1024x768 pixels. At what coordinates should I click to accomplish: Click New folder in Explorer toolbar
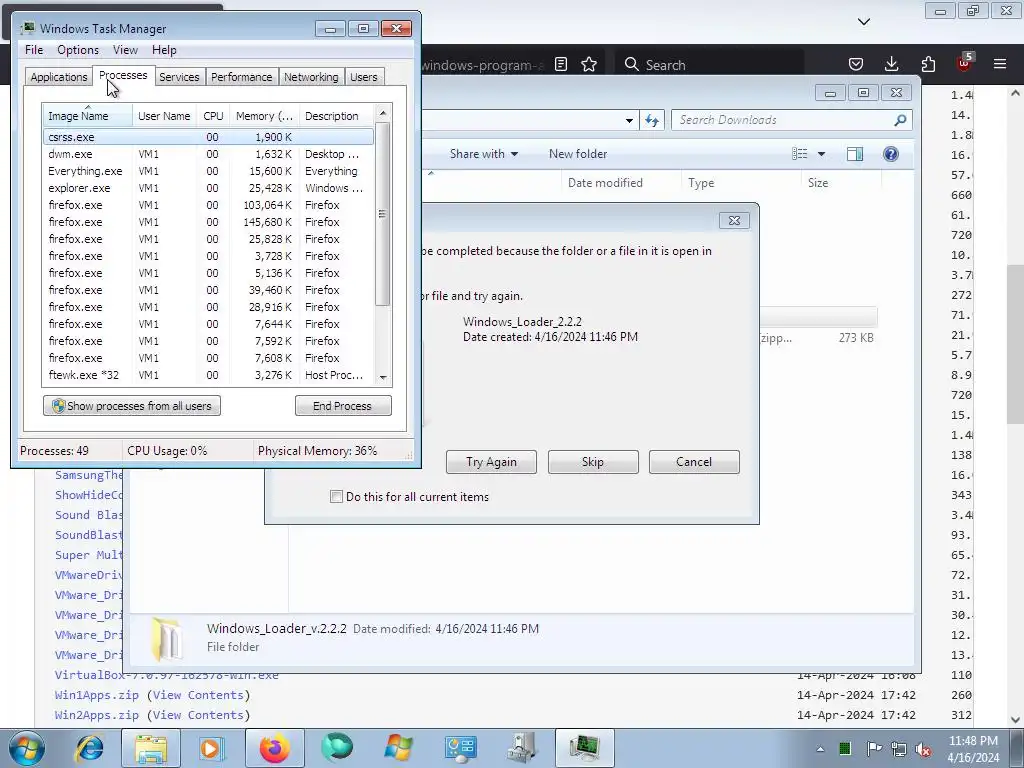pyautogui.click(x=578, y=154)
